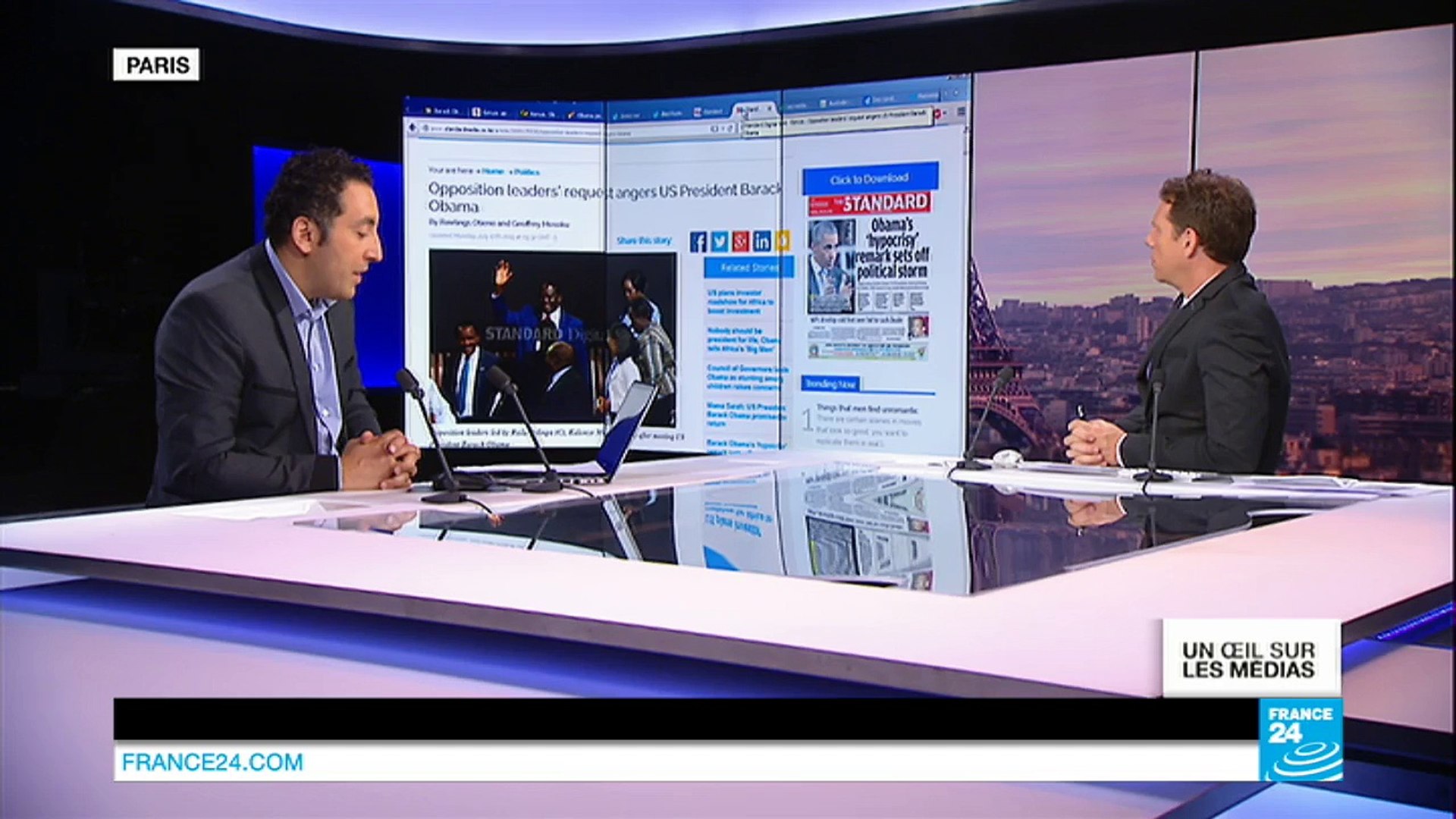This screenshot has height=819, width=1456.
Task: Click the Click to Download button
Action: 870,179
